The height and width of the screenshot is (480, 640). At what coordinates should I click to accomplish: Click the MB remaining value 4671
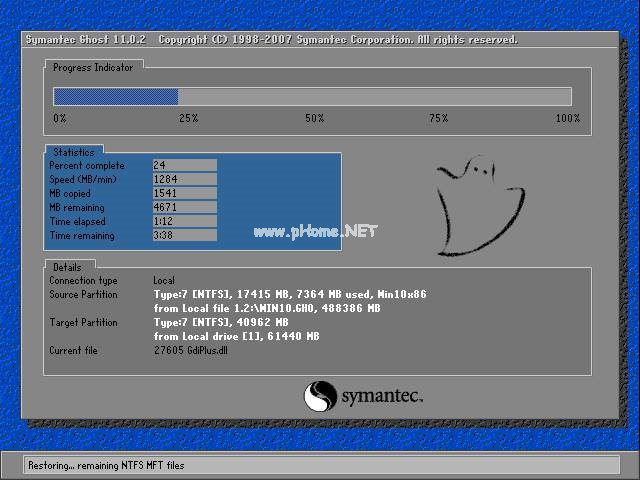tap(184, 208)
